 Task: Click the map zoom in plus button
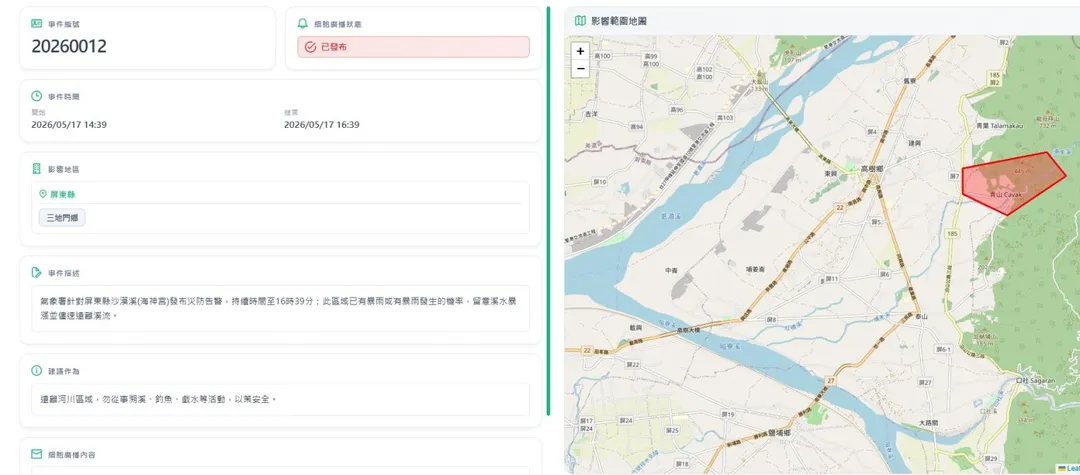coord(581,52)
